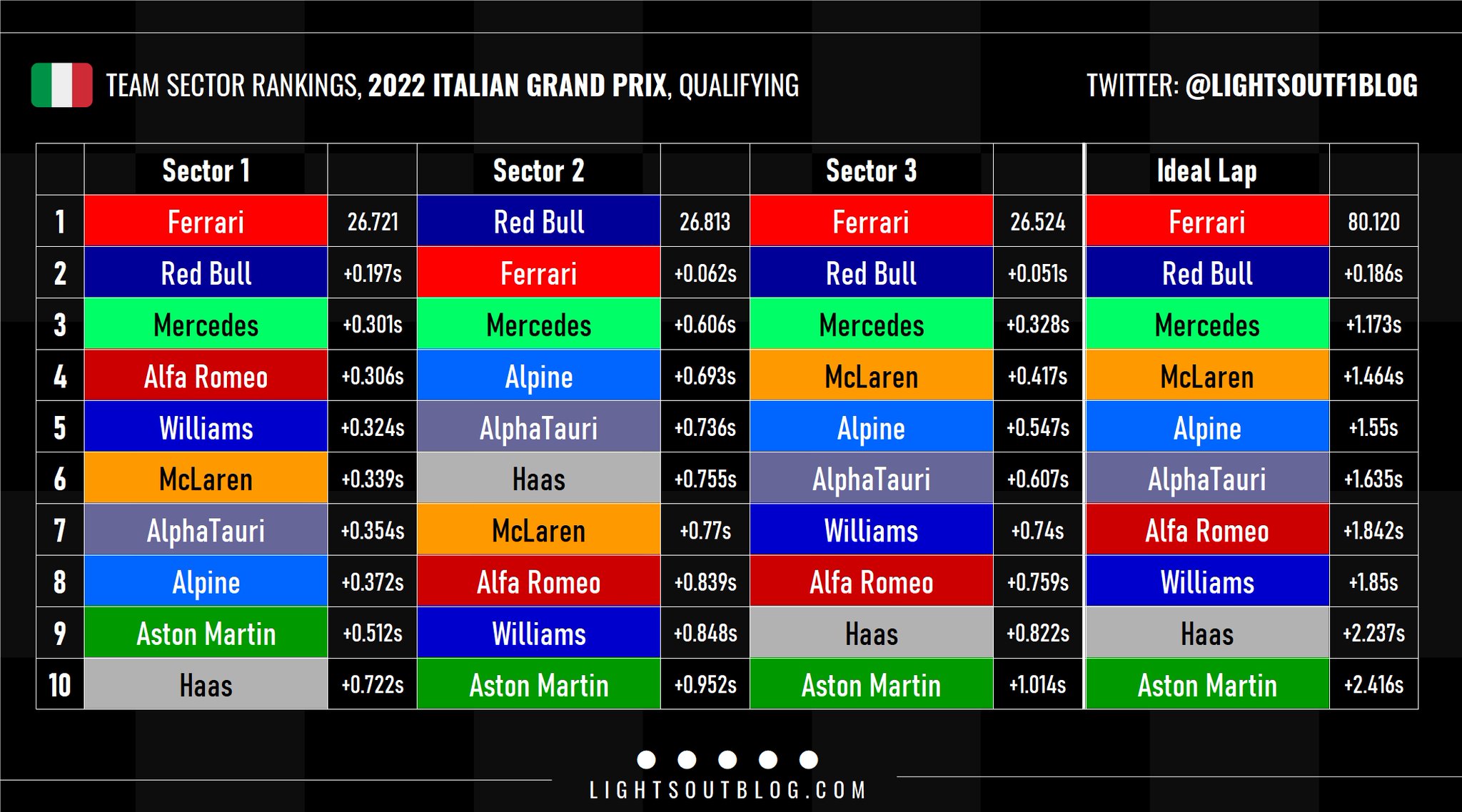Open the @LIGHTSOUTF1BLOG Twitter handle
The width and height of the screenshot is (1462, 812).
tap(1301, 86)
